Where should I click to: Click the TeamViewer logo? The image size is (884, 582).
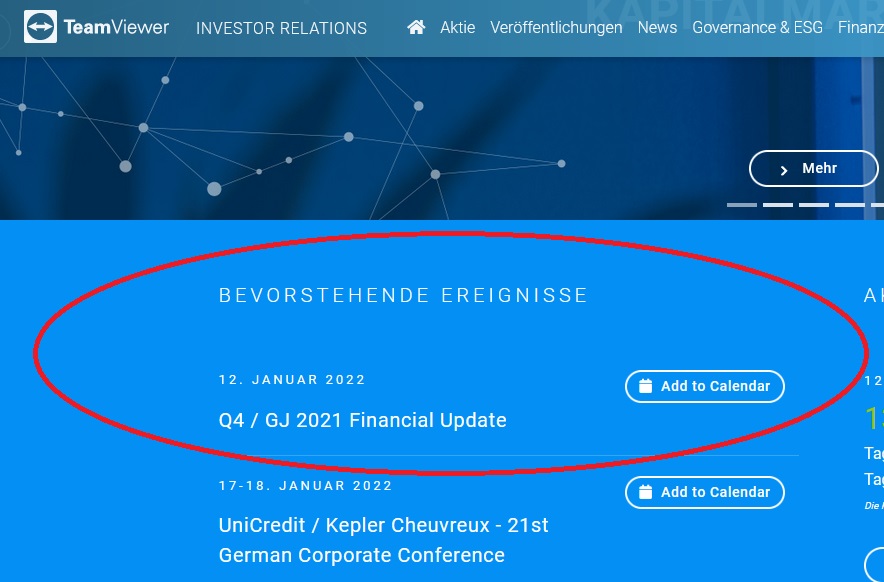coord(96,26)
